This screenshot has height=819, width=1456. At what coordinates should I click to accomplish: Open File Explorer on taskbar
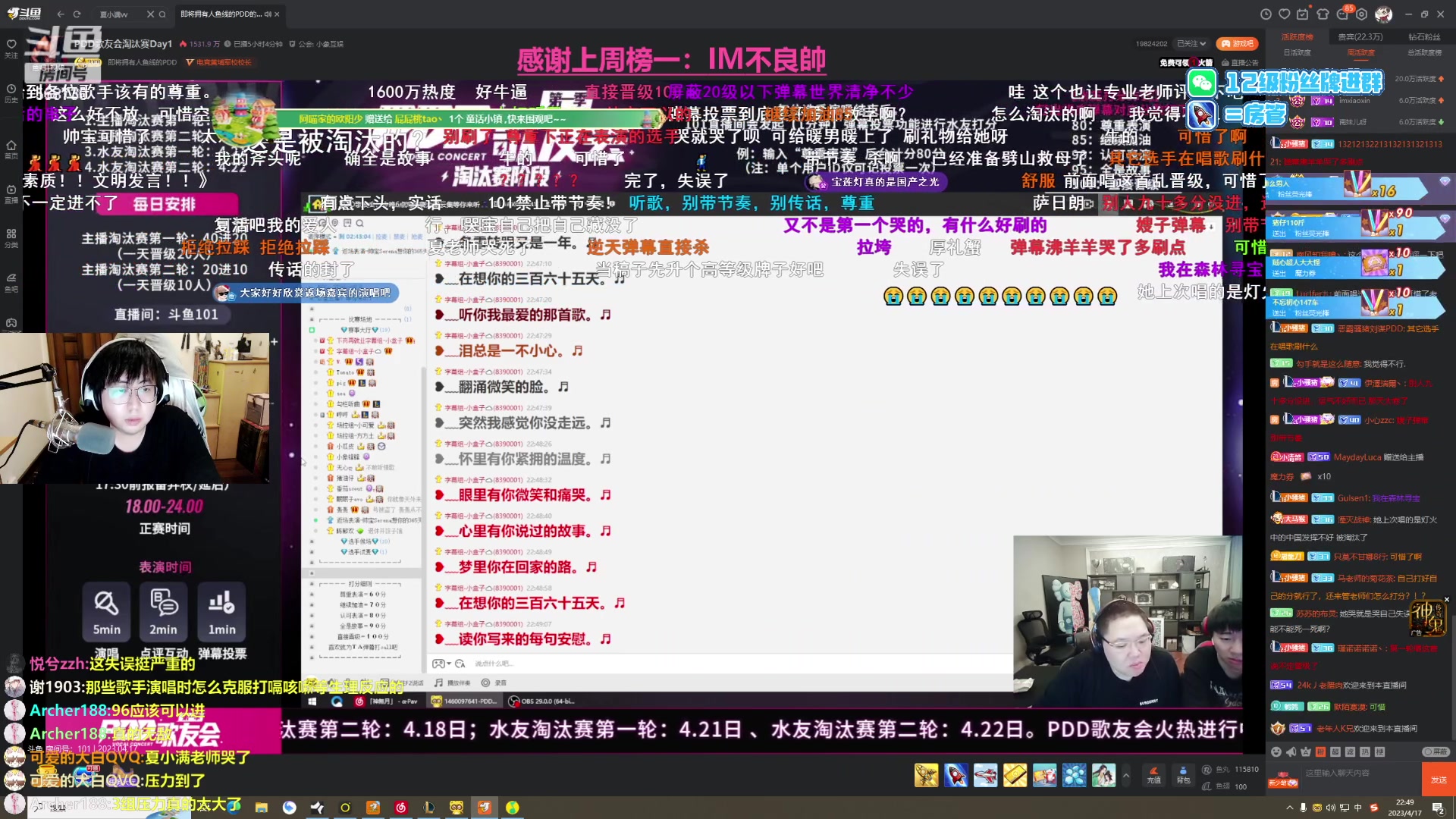[261, 807]
